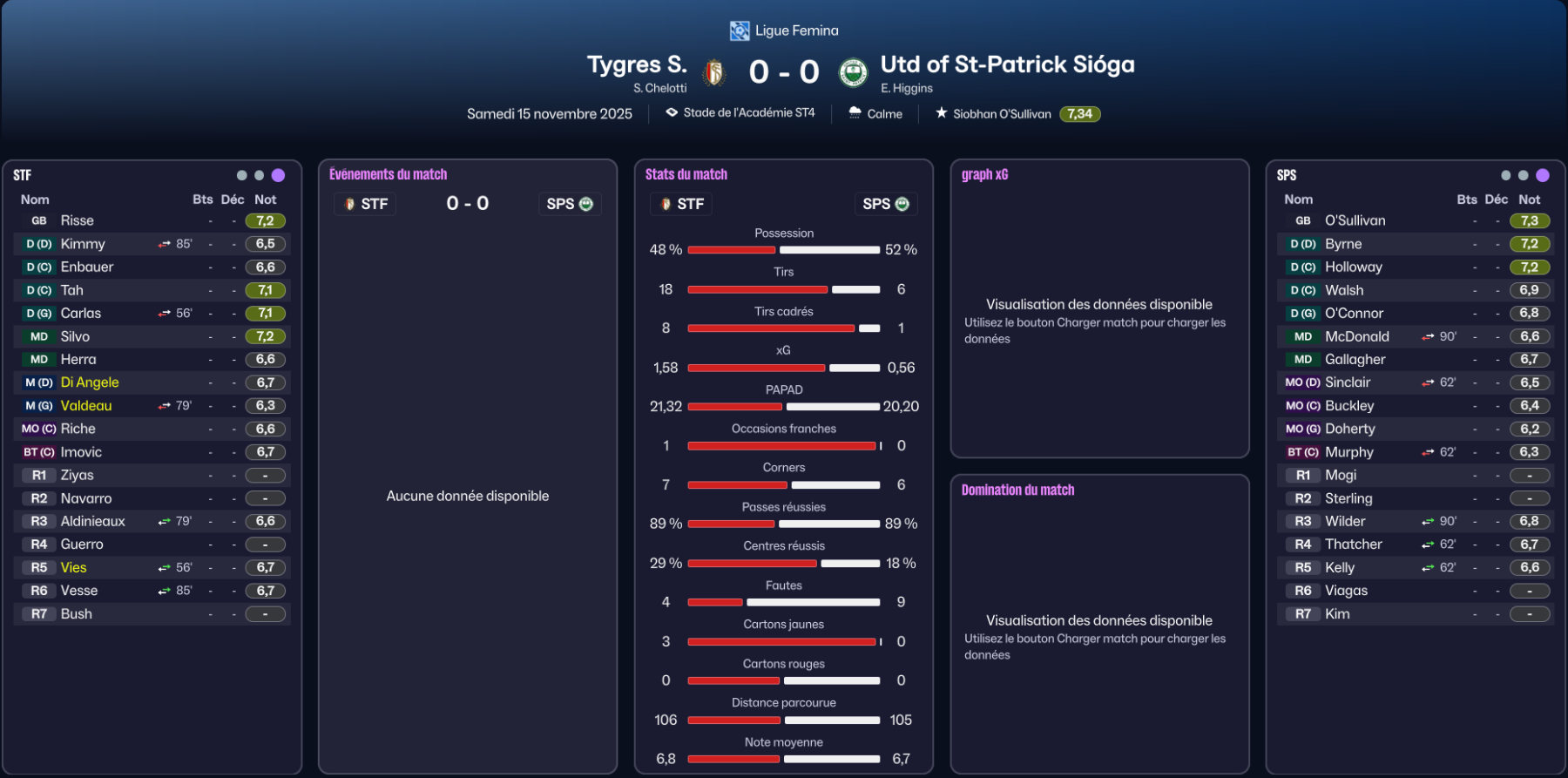Open player Di Angele from STF list
The width and height of the screenshot is (1568, 778).
(90, 382)
